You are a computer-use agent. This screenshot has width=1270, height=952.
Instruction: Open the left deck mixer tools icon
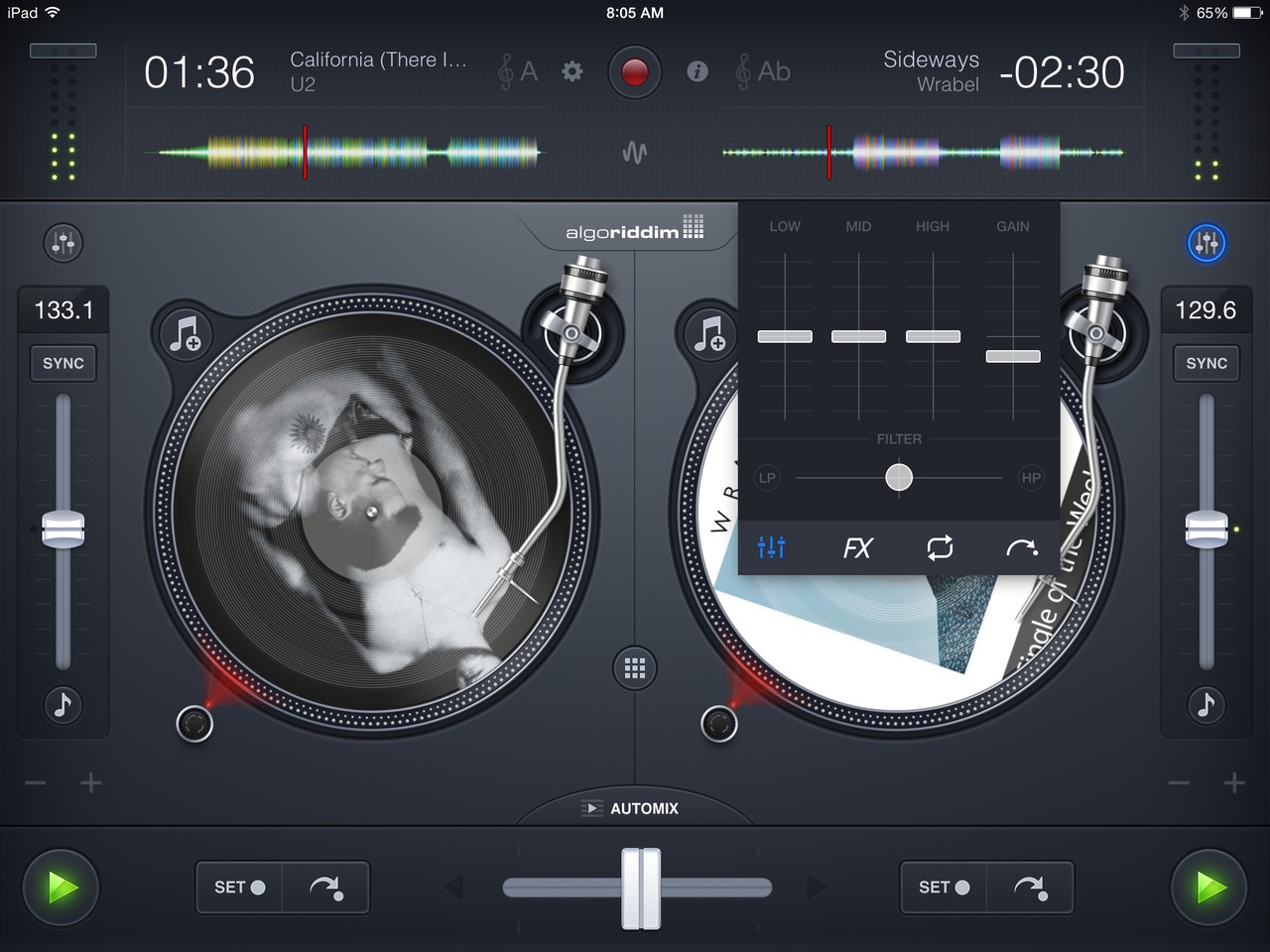pyautogui.click(x=63, y=242)
